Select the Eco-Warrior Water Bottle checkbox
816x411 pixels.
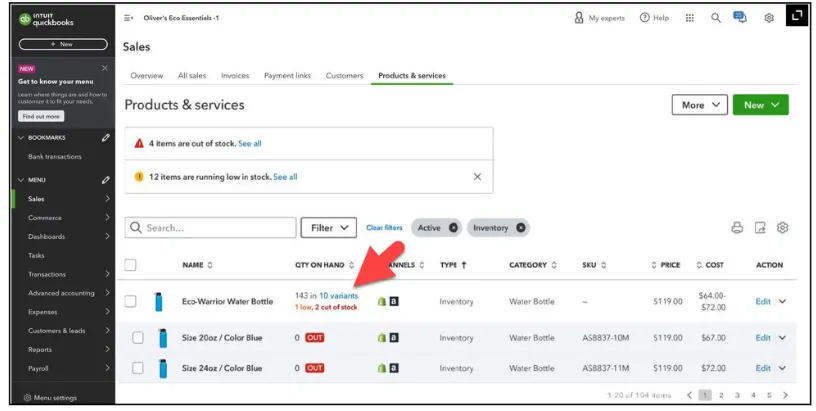coord(130,301)
